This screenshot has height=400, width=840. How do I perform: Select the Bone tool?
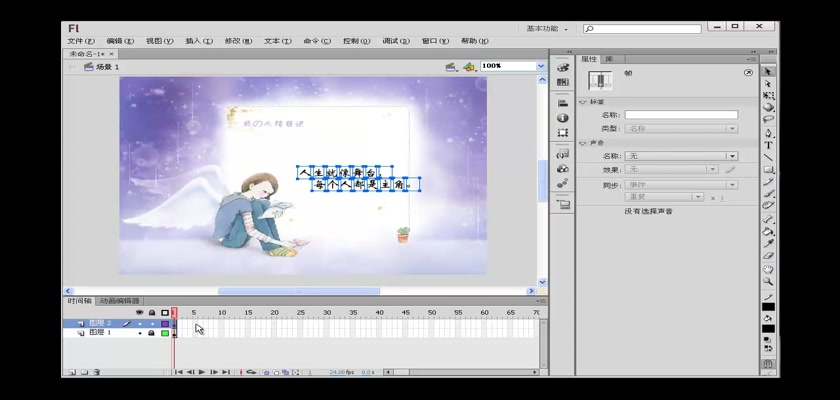pos(768,220)
